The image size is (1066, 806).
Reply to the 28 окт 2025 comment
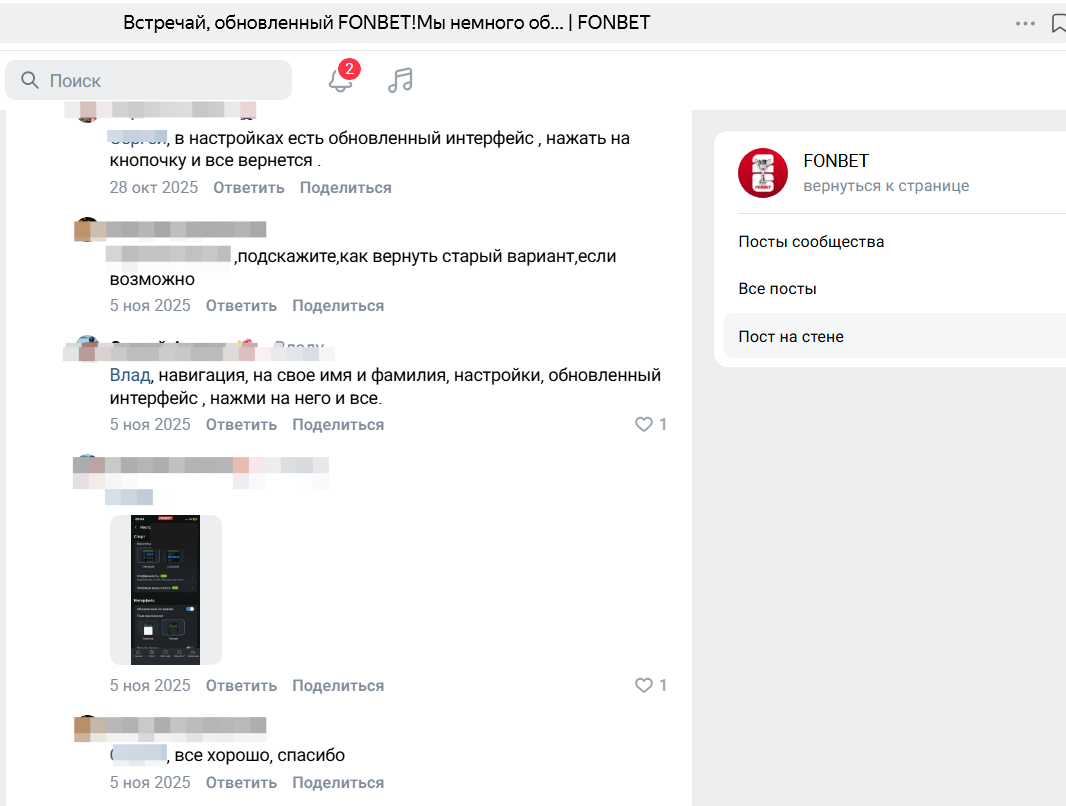(249, 188)
